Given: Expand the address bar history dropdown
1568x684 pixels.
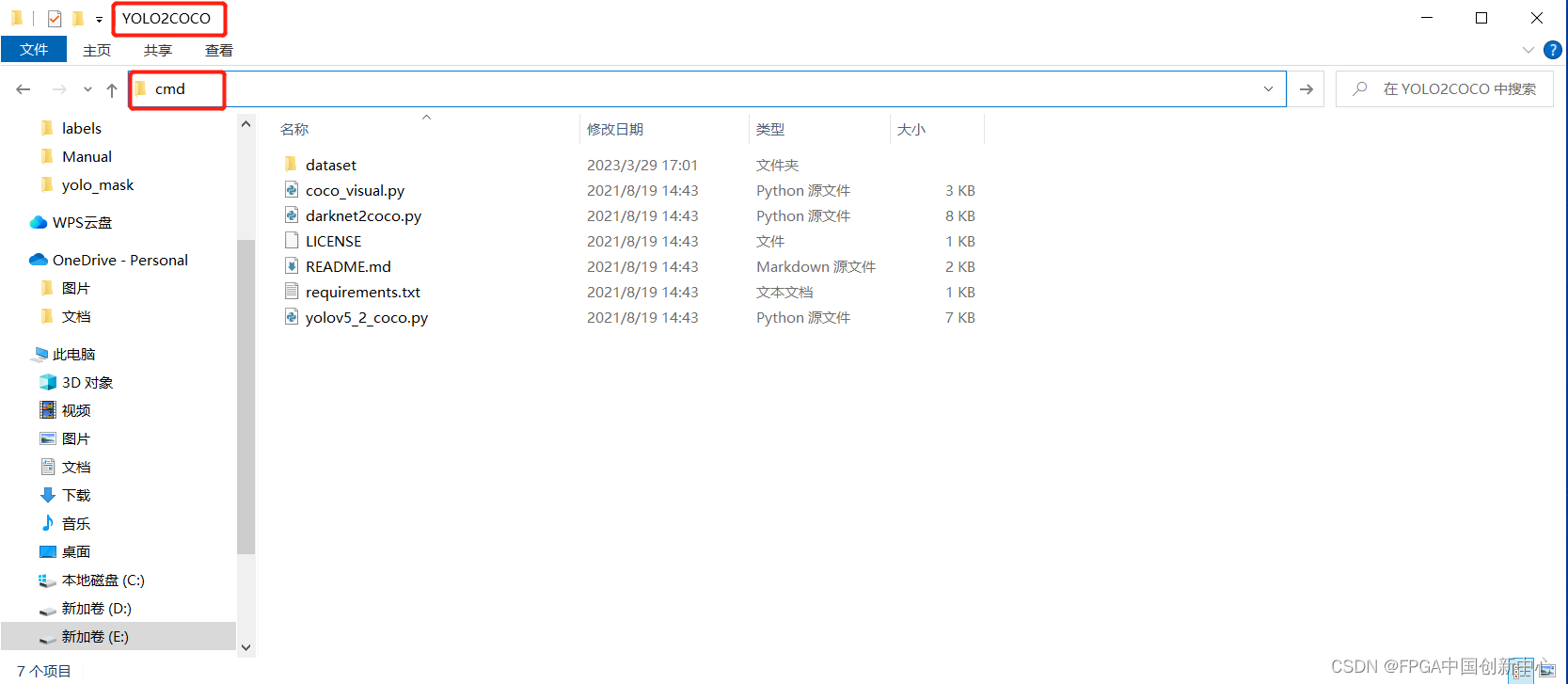Looking at the screenshot, I should tap(1268, 89).
